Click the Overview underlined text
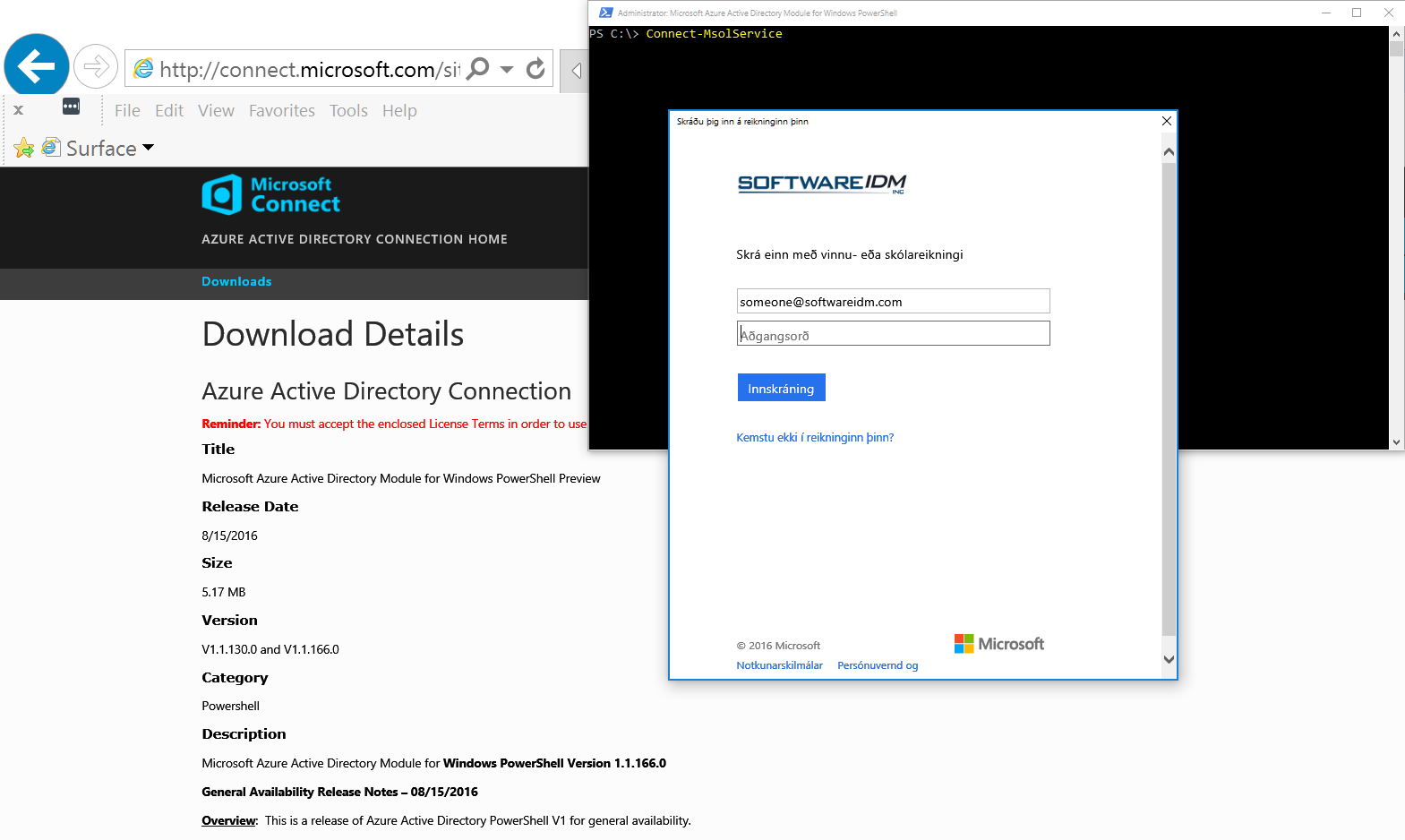1405x840 pixels. 228,820
